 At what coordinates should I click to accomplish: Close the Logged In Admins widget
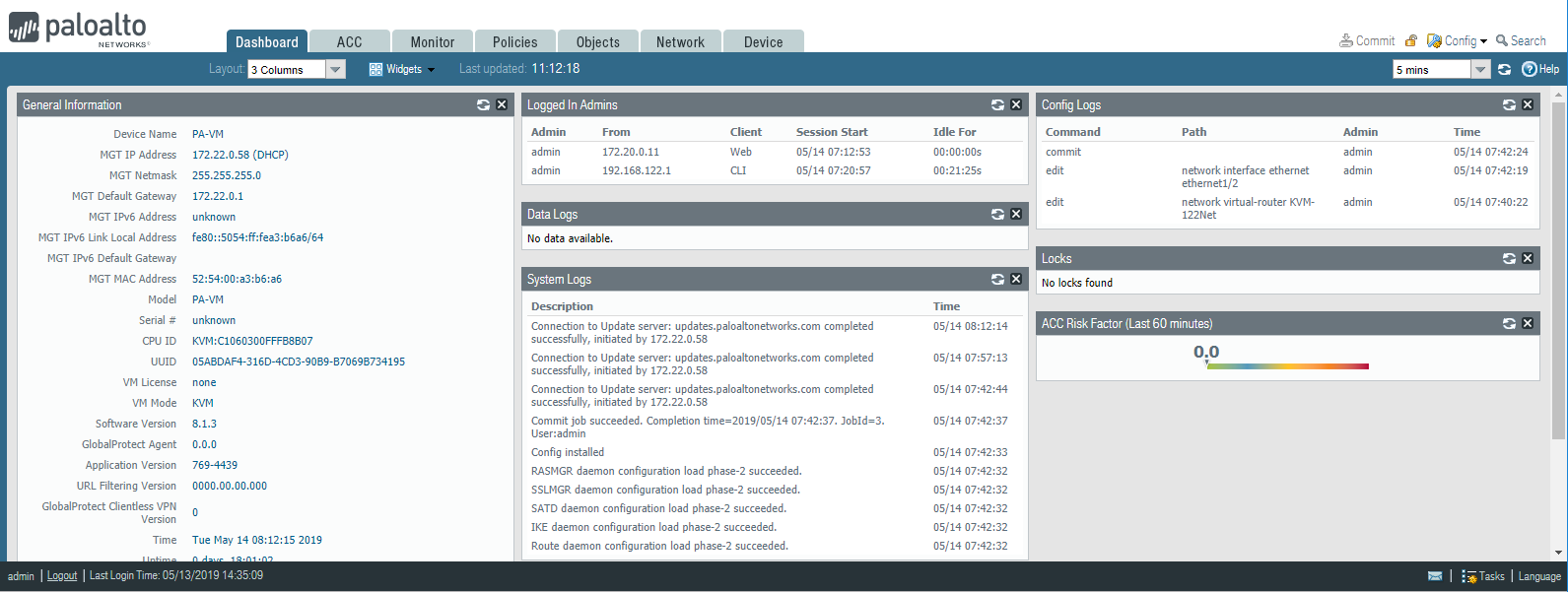[1016, 104]
